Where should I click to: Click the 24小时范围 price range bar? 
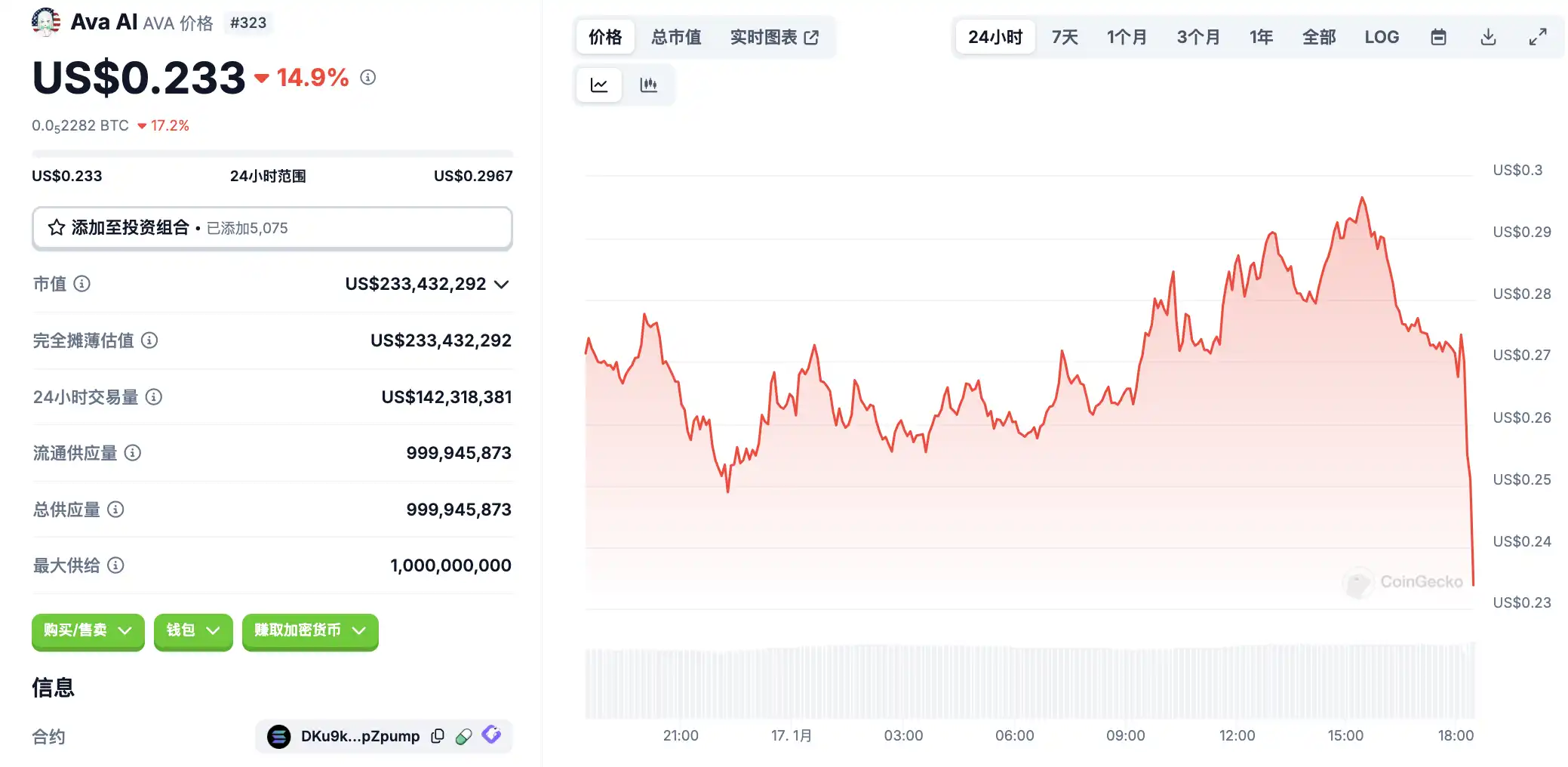[x=272, y=154]
